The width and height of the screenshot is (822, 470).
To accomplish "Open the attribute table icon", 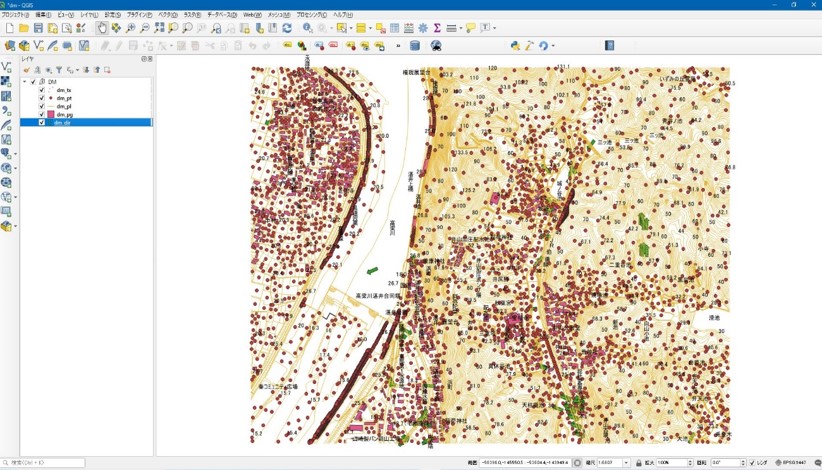I will tap(394, 28).
